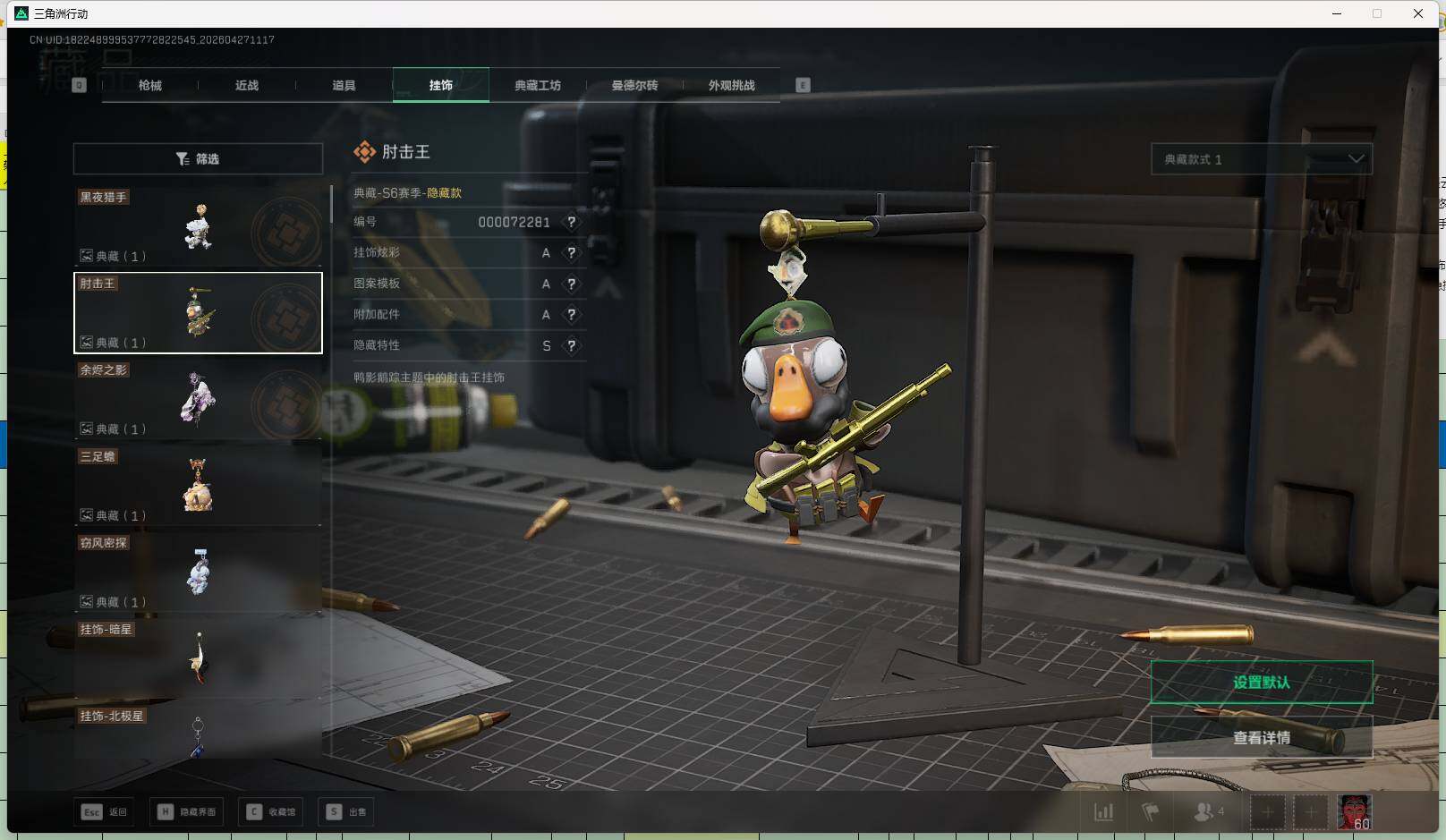Open the 典藏工坊 tab
Screen dimensions: 1446x840
click(x=538, y=85)
